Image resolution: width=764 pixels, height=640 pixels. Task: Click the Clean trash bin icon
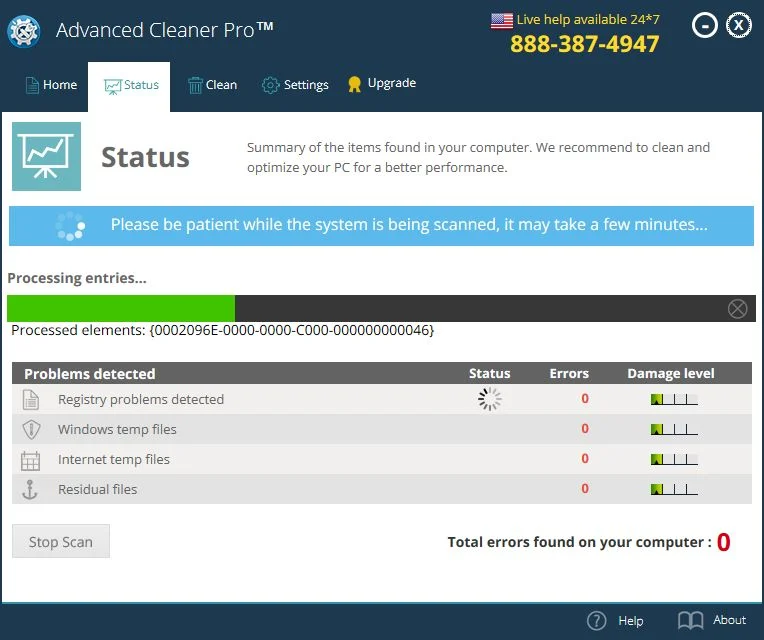coord(195,85)
